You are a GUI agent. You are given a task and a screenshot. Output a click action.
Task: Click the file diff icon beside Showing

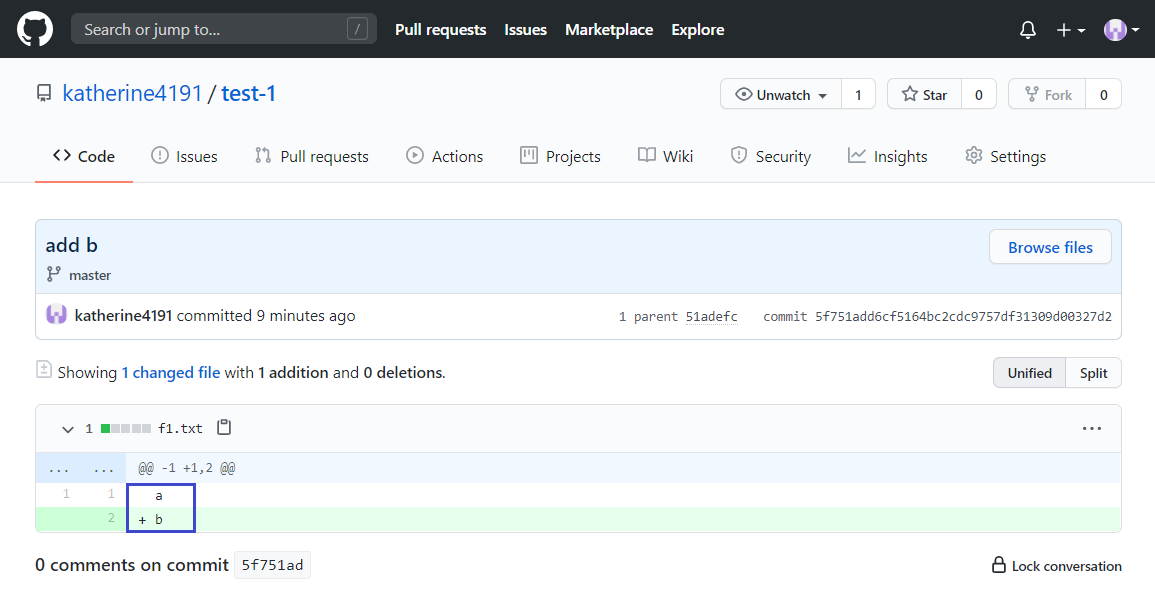[44, 369]
